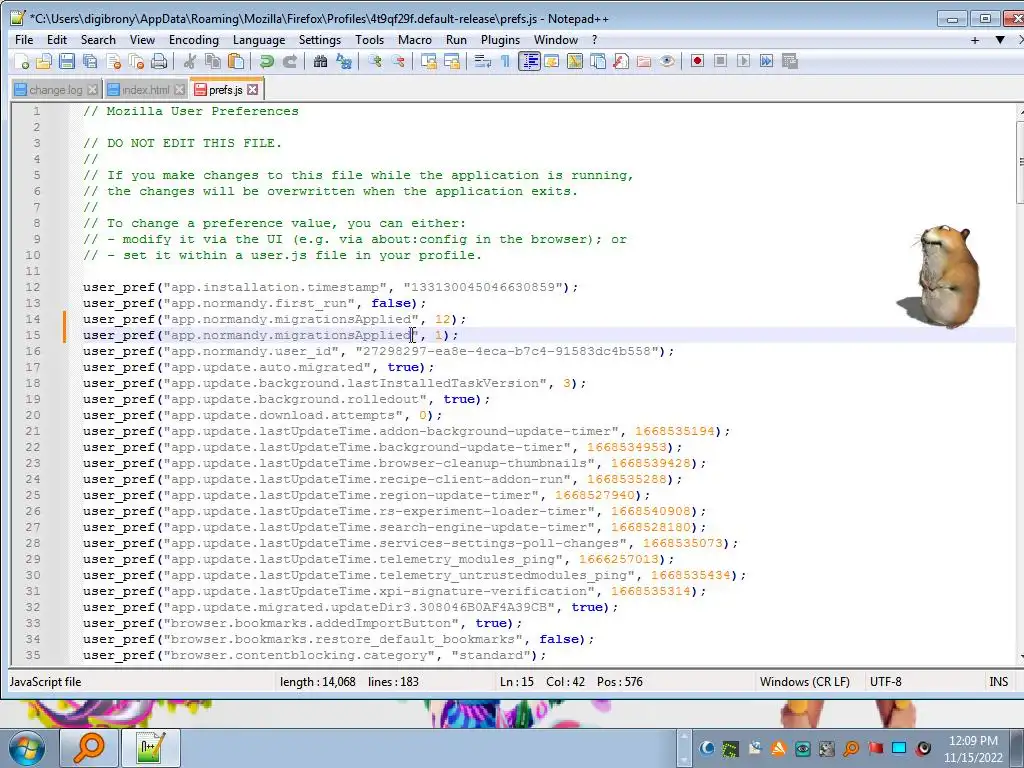Click scrollbar down arrow in editor
Viewport: 1024px width, 768px height.
tap(1020, 657)
